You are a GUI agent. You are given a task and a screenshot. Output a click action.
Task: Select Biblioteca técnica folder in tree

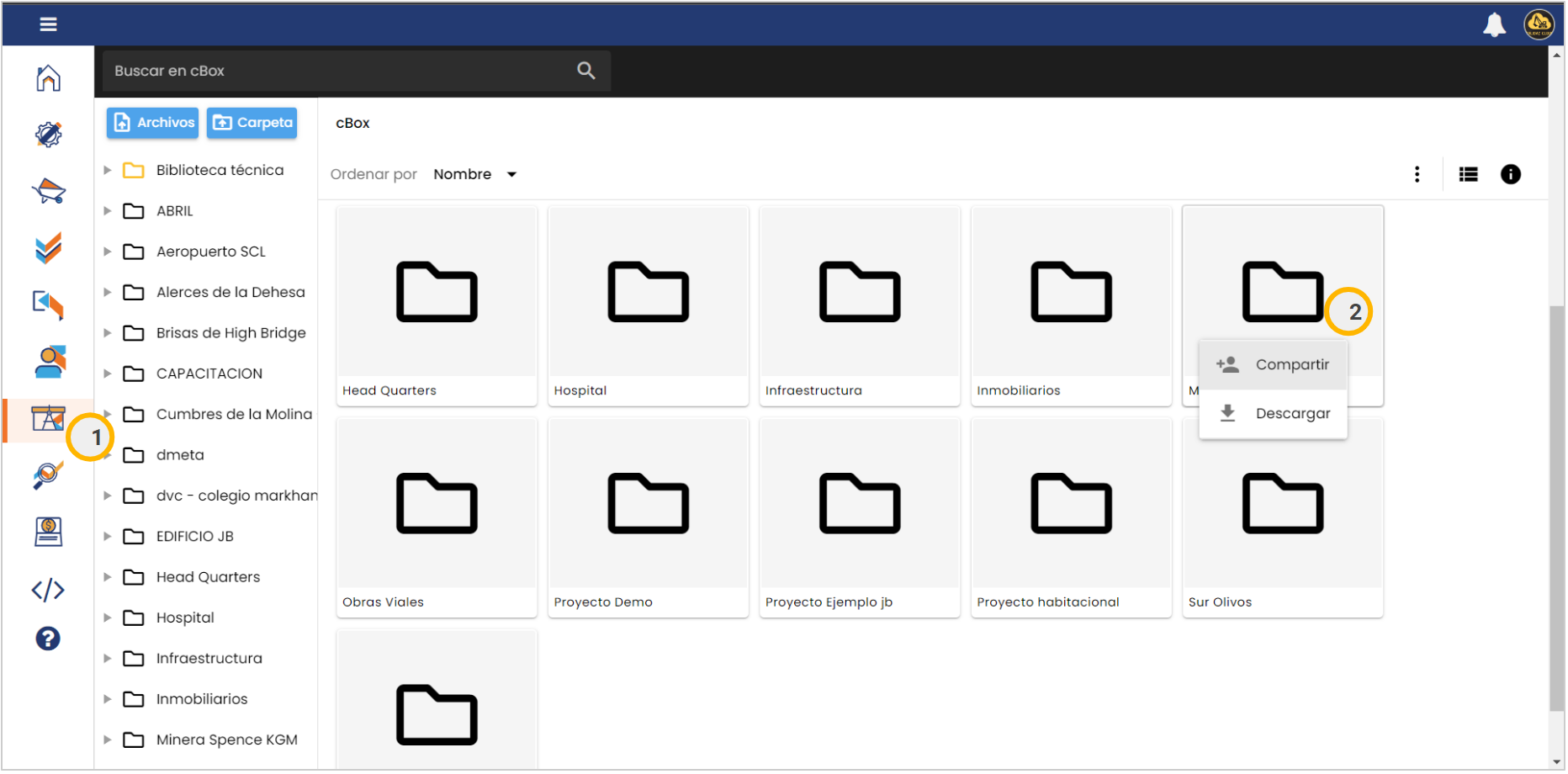pos(204,170)
